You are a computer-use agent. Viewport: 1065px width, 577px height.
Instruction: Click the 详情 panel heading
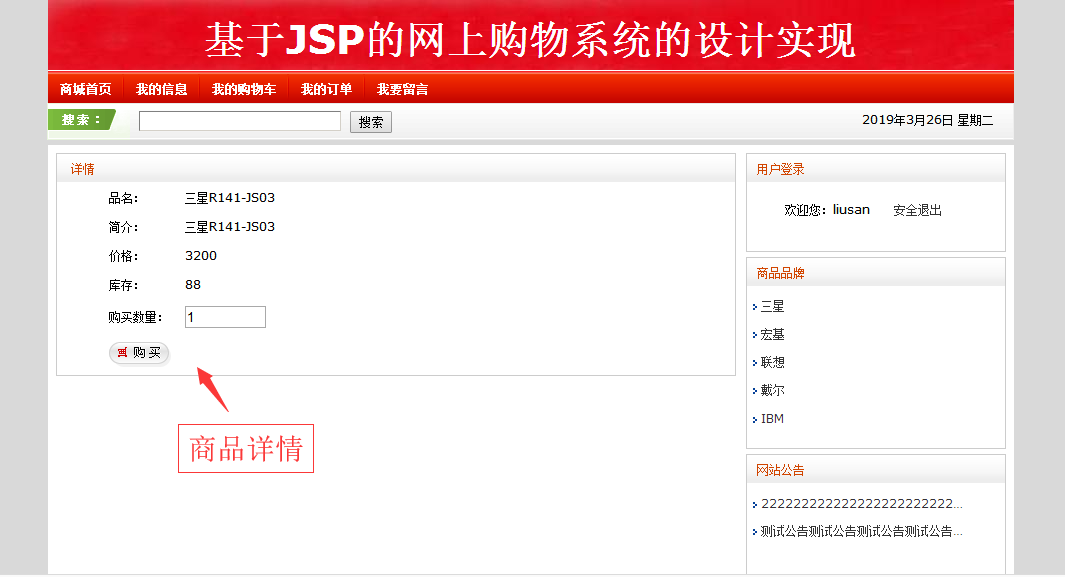point(83,169)
